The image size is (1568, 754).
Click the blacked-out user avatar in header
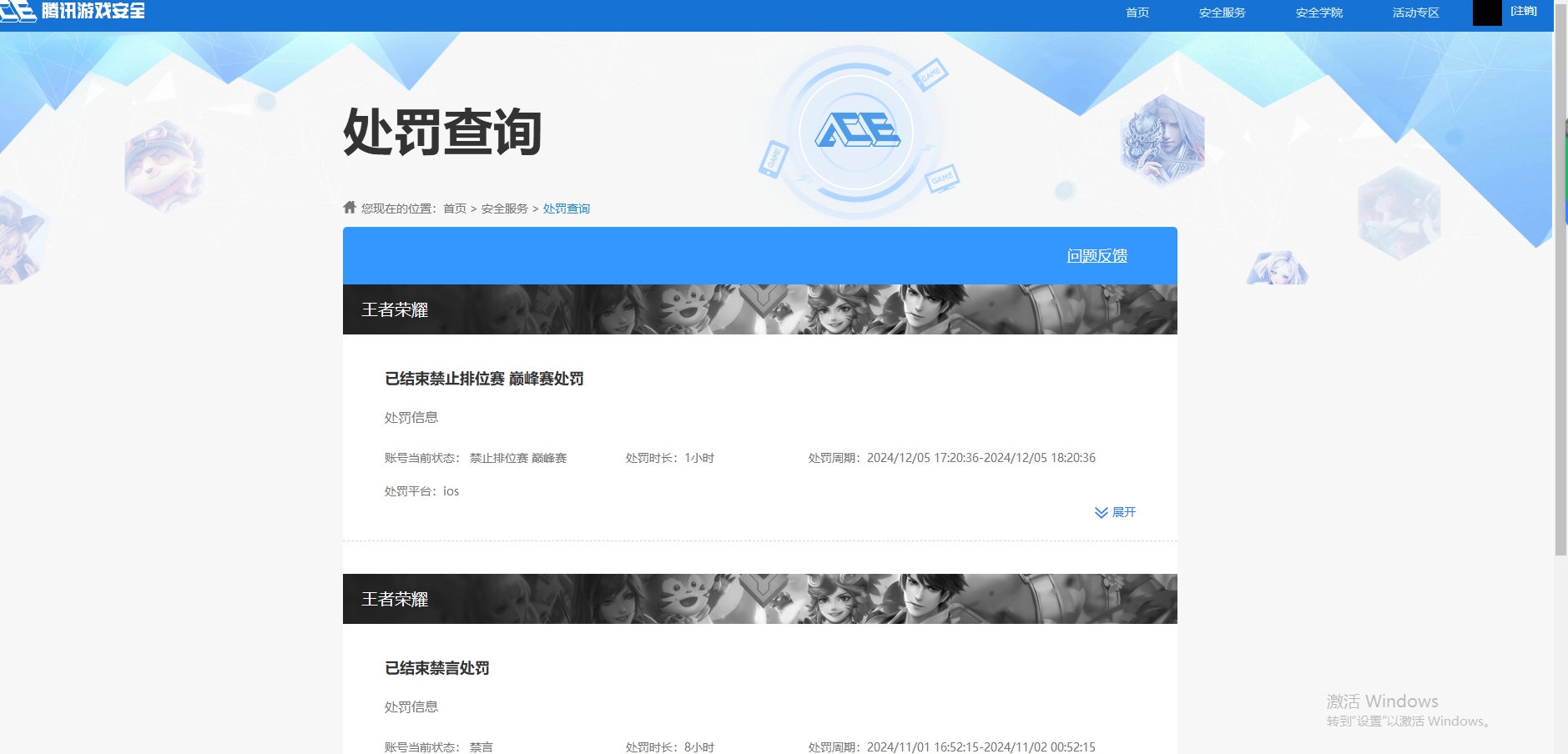pyautogui.click(x=1487, y=13)
